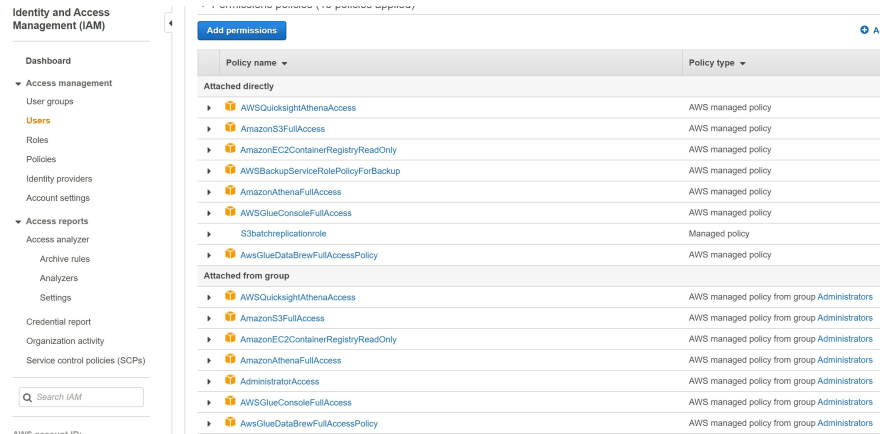Focus the Search IAM field

click(81, 397)
